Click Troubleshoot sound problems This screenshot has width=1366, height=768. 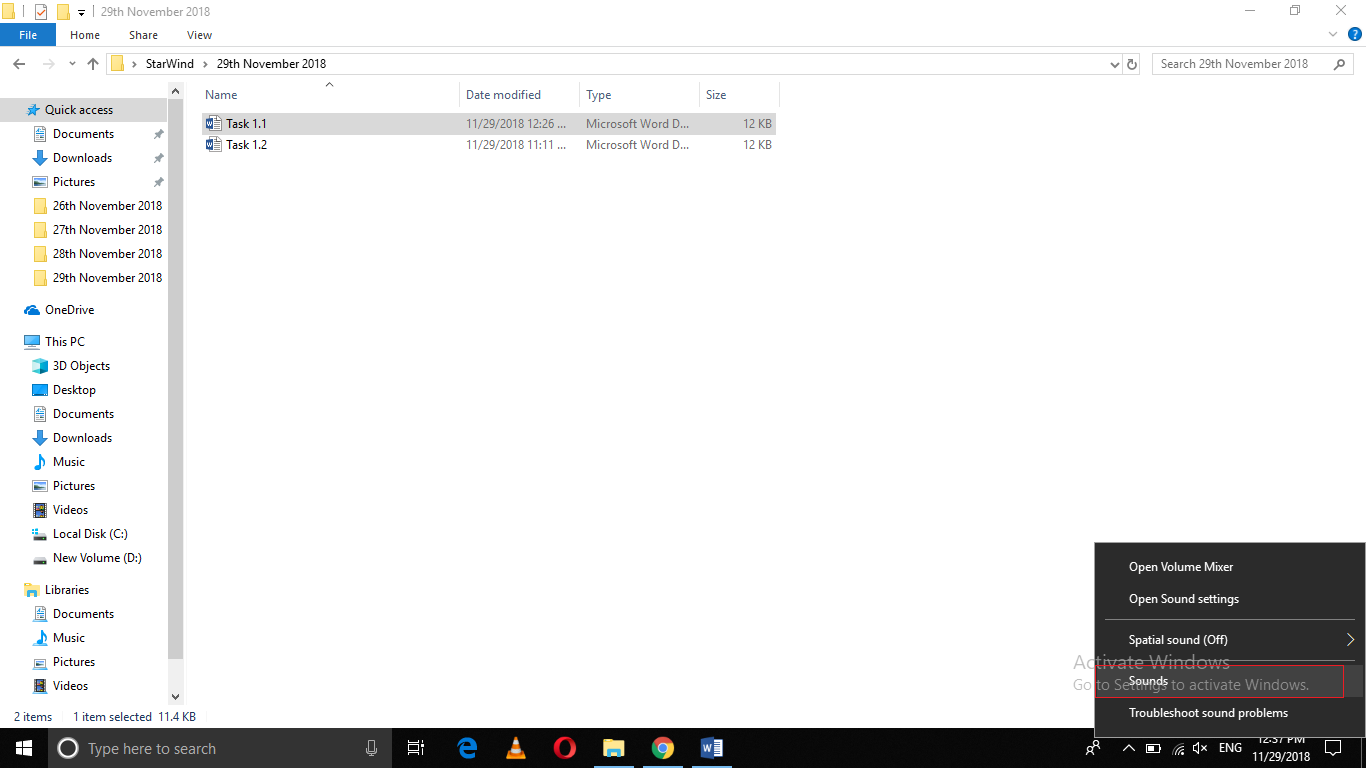point(1208,712)
